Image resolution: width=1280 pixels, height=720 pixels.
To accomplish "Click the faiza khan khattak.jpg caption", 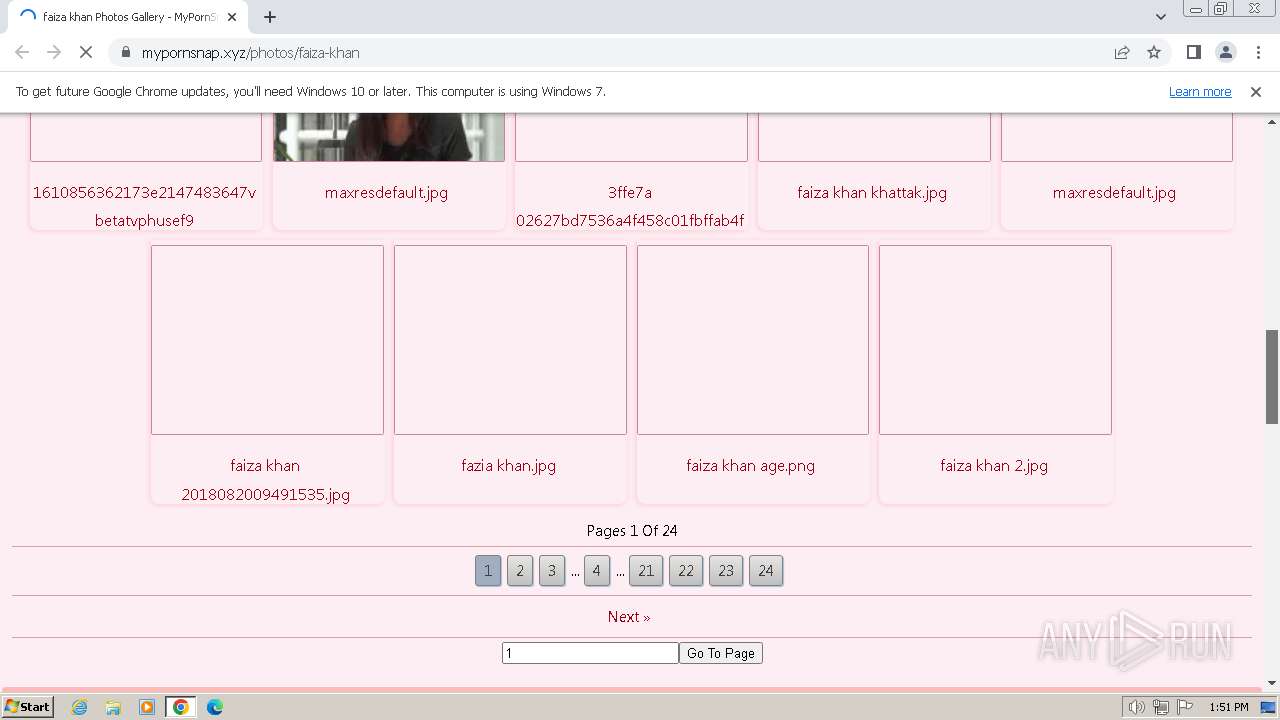I will 872,193.
